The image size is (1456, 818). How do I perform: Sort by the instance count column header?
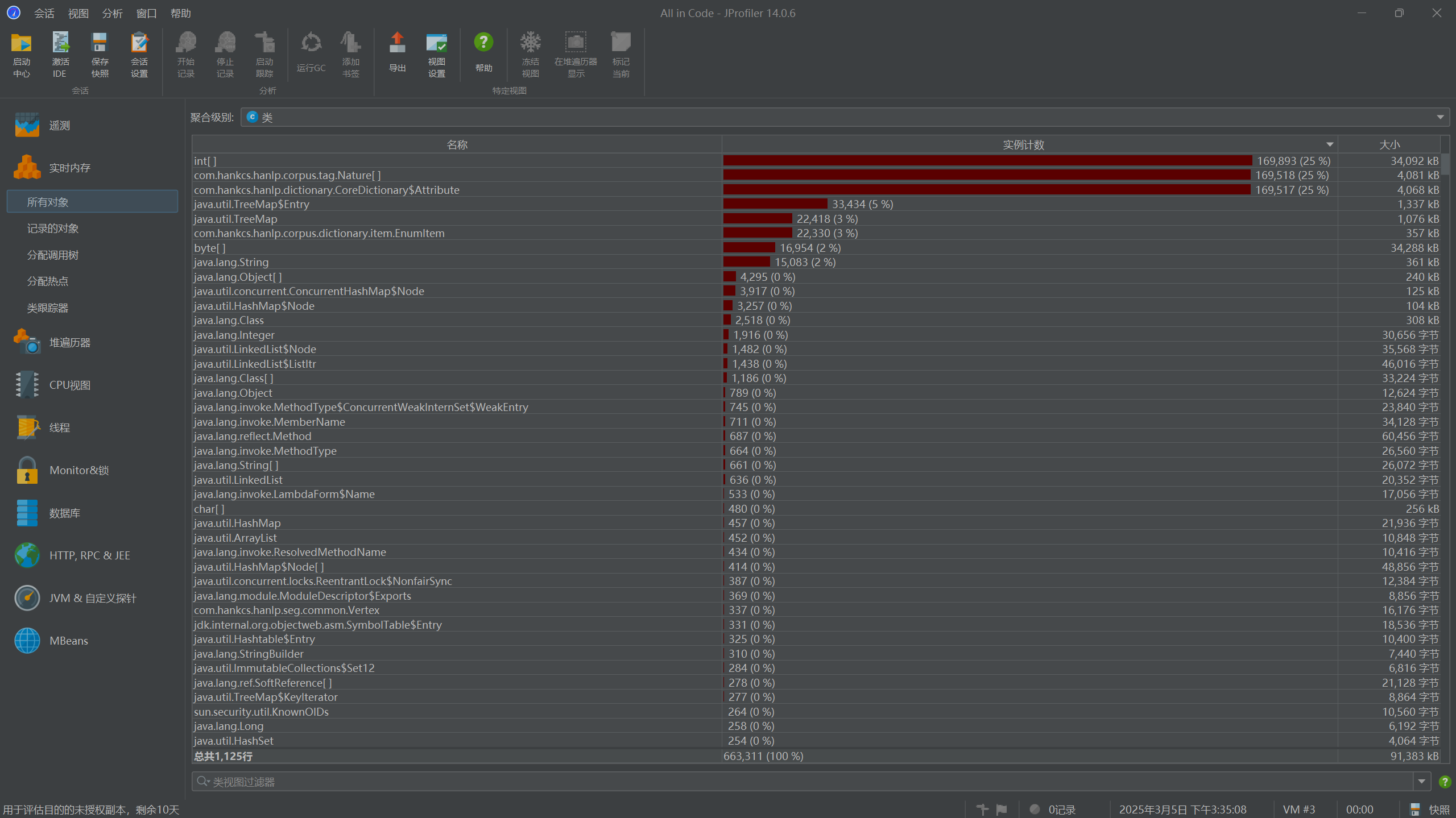1023,145
